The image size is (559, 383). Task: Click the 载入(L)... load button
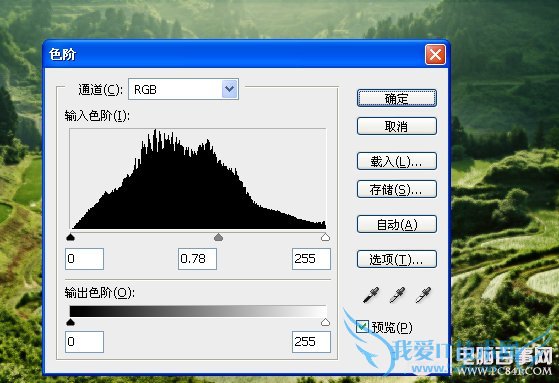396,161
